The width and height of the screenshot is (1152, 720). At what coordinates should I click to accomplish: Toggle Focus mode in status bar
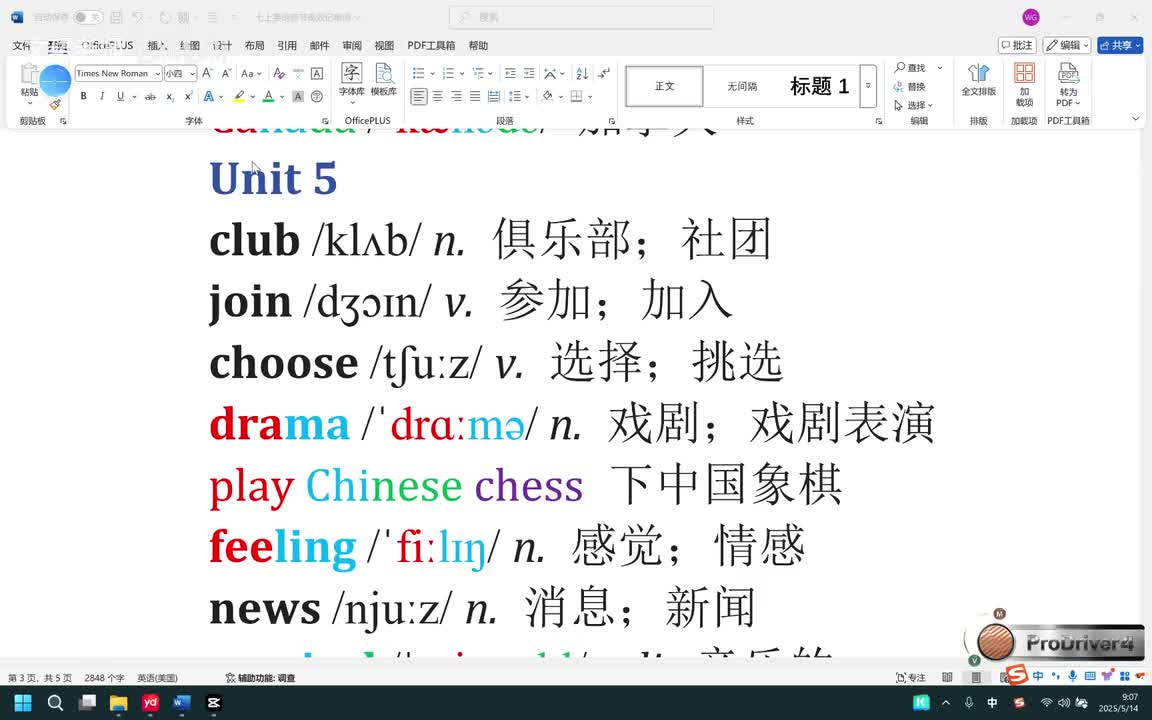pos(911,677)
